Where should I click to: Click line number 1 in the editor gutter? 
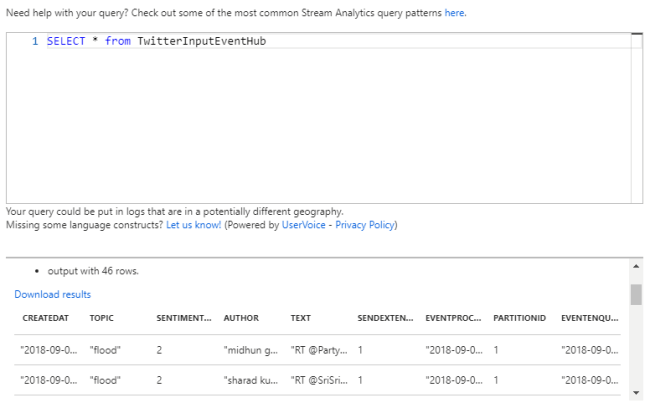(35, 41)
